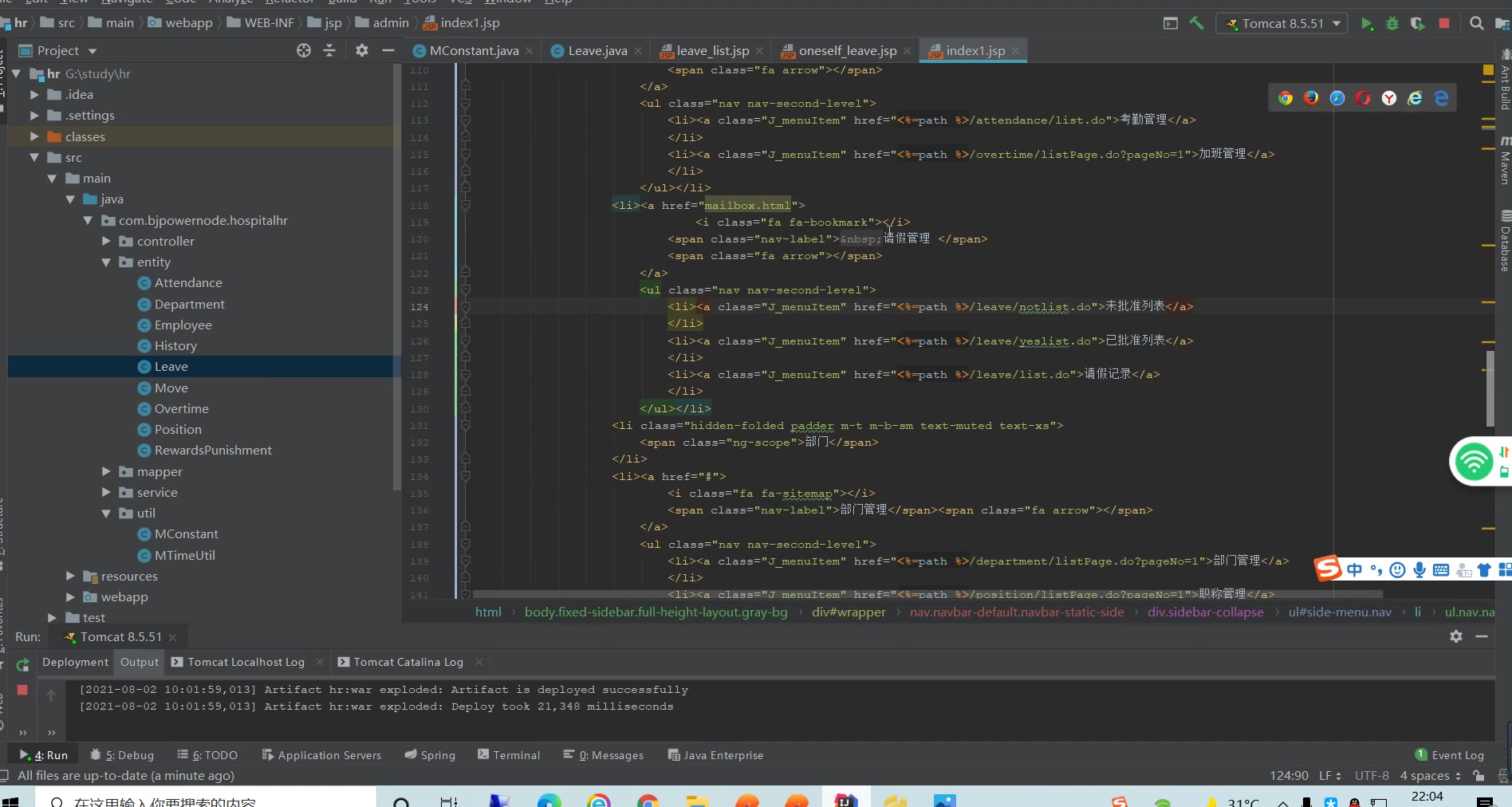Viewport: 1512px width, 807px height.
Task: Switch to Tomcat Catalina Log tab
Action: click(x=408, y=663)
